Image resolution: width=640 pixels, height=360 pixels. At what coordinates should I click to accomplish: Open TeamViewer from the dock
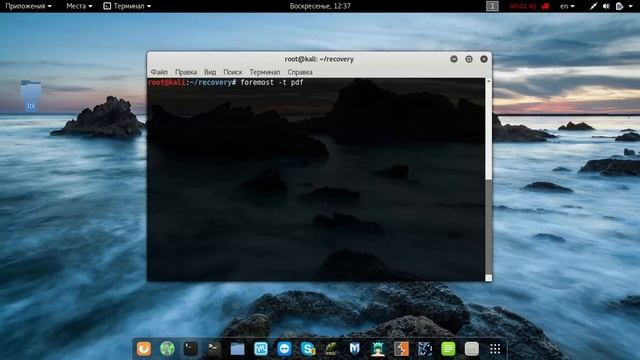coord(284,349)
